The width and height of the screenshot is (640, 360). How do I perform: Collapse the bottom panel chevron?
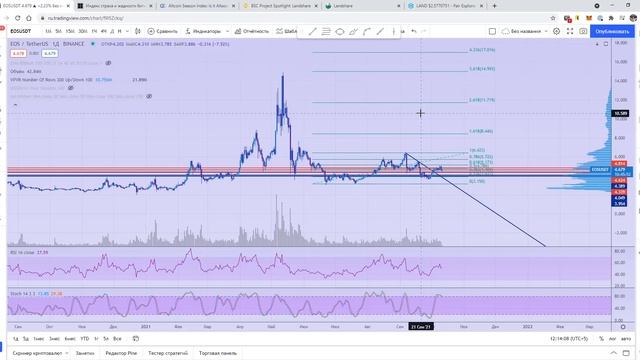pos(613,353)
